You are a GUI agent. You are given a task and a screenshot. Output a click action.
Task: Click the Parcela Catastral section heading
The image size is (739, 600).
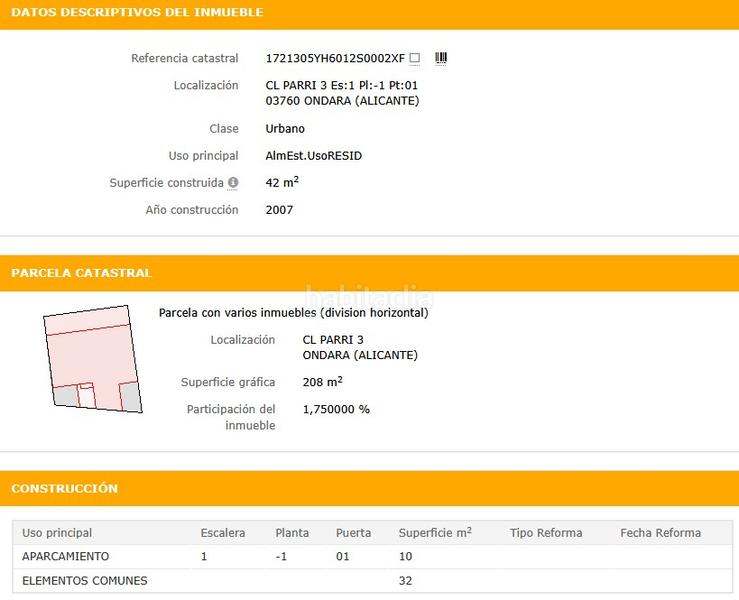(x=81, y=273)
